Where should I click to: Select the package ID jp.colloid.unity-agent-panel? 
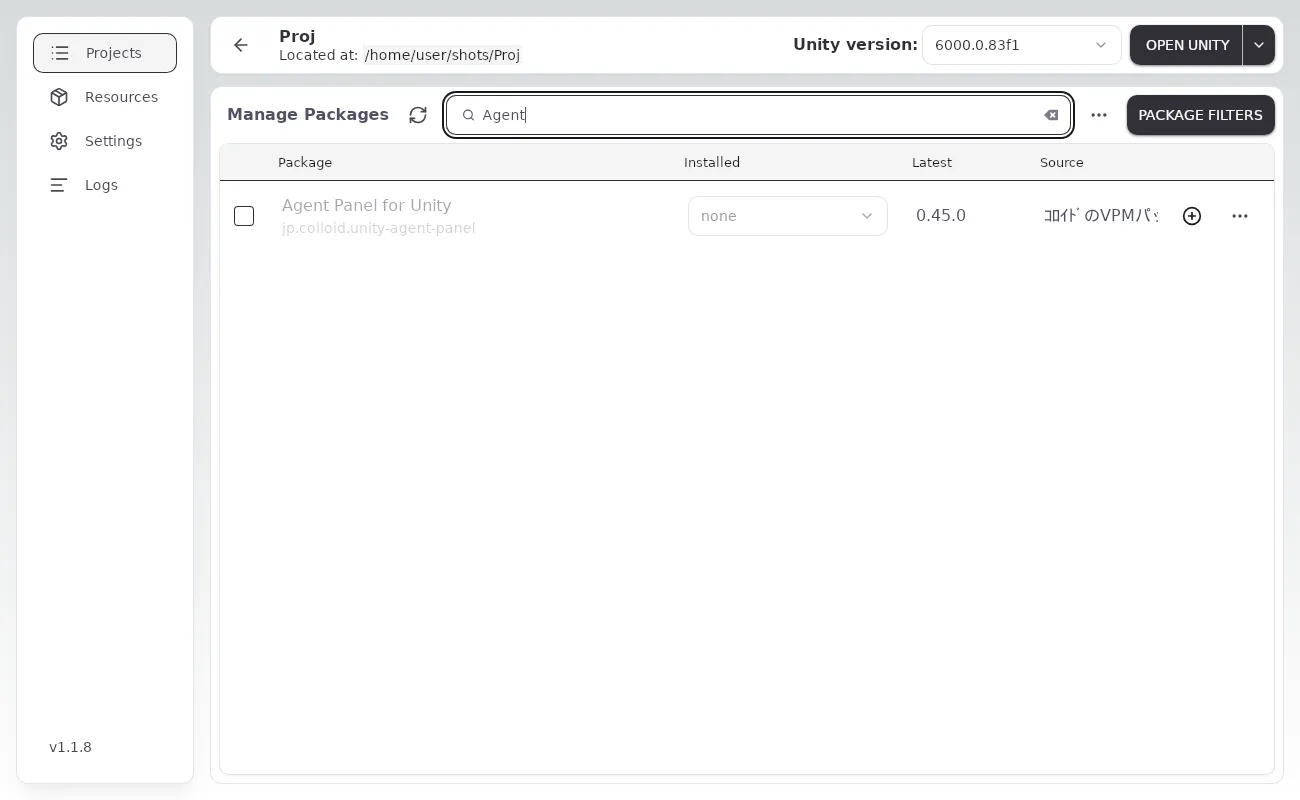pos(379,228)
